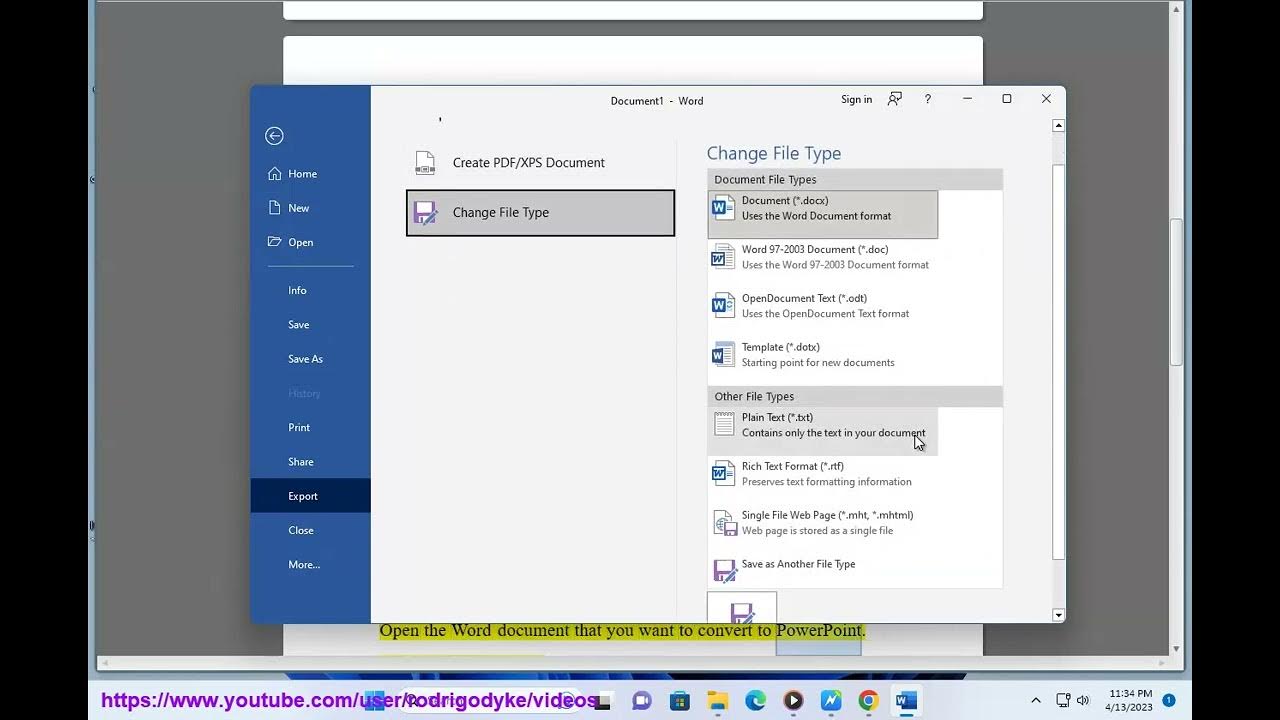Image resolution: width=1280 pixels, height=720 pixels.
Task: Choose Save As in the backstage menu
Action: click(310, 359)
